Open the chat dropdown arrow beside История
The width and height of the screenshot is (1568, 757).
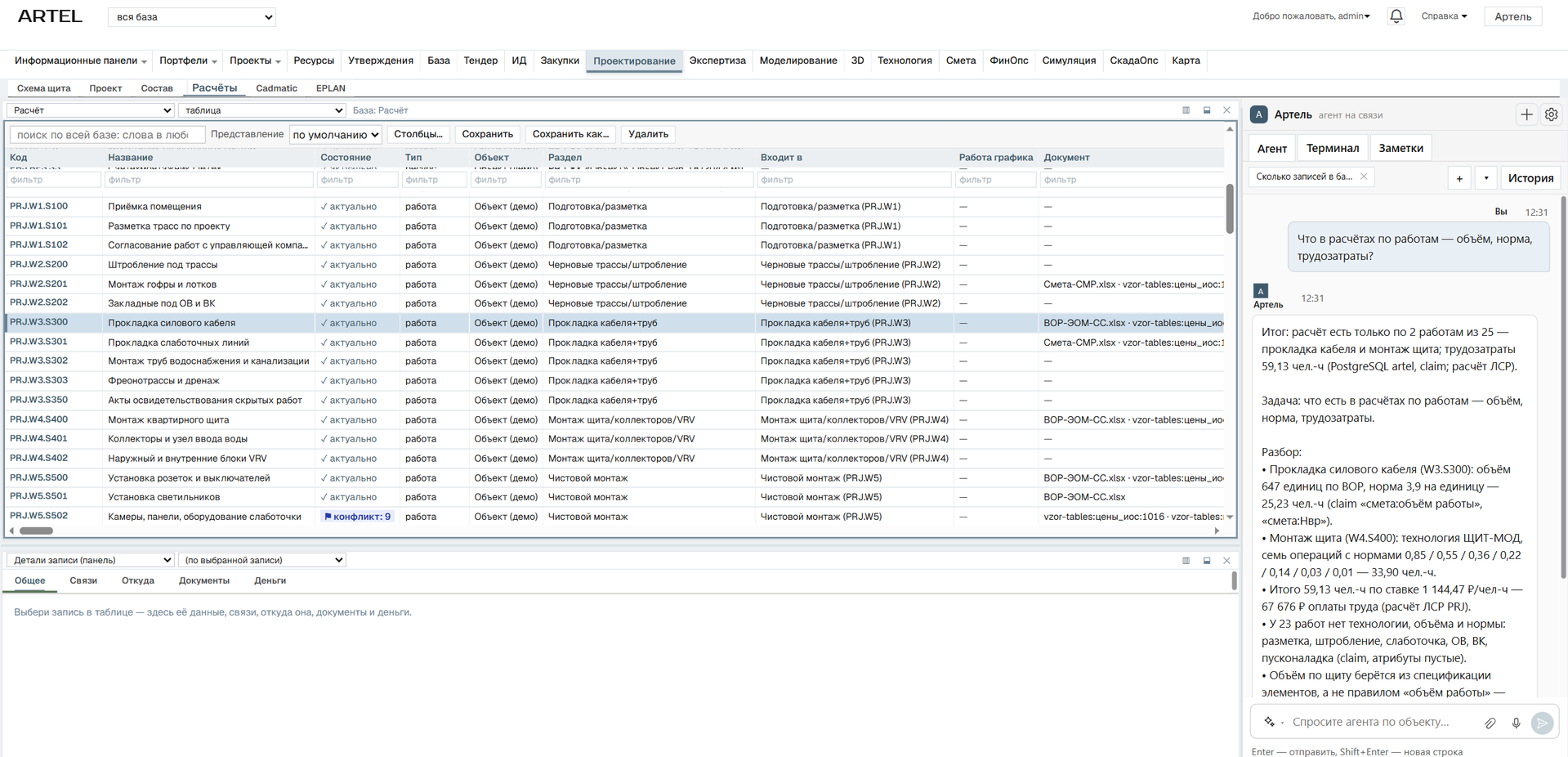point(1485,178)
